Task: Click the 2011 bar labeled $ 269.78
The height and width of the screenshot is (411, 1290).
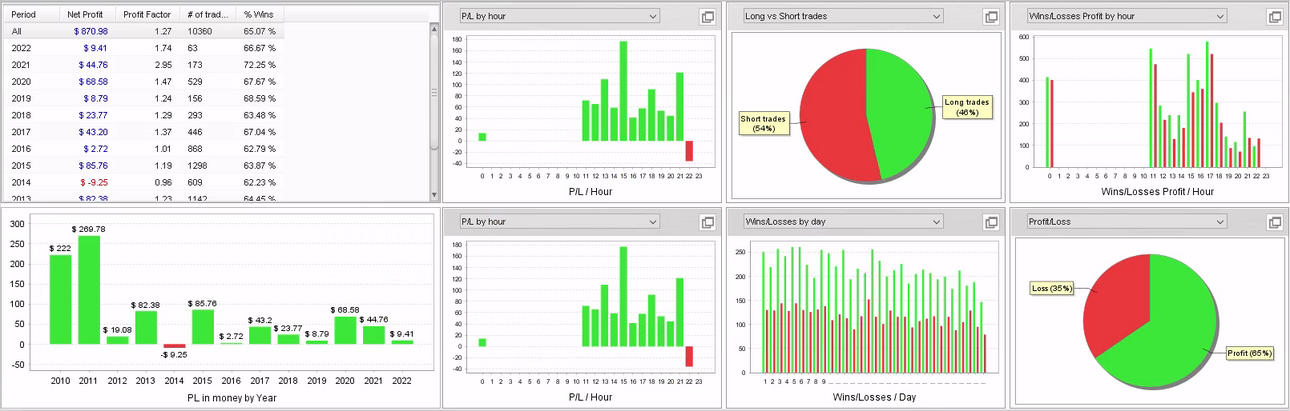Action: (x=89, y=290)
